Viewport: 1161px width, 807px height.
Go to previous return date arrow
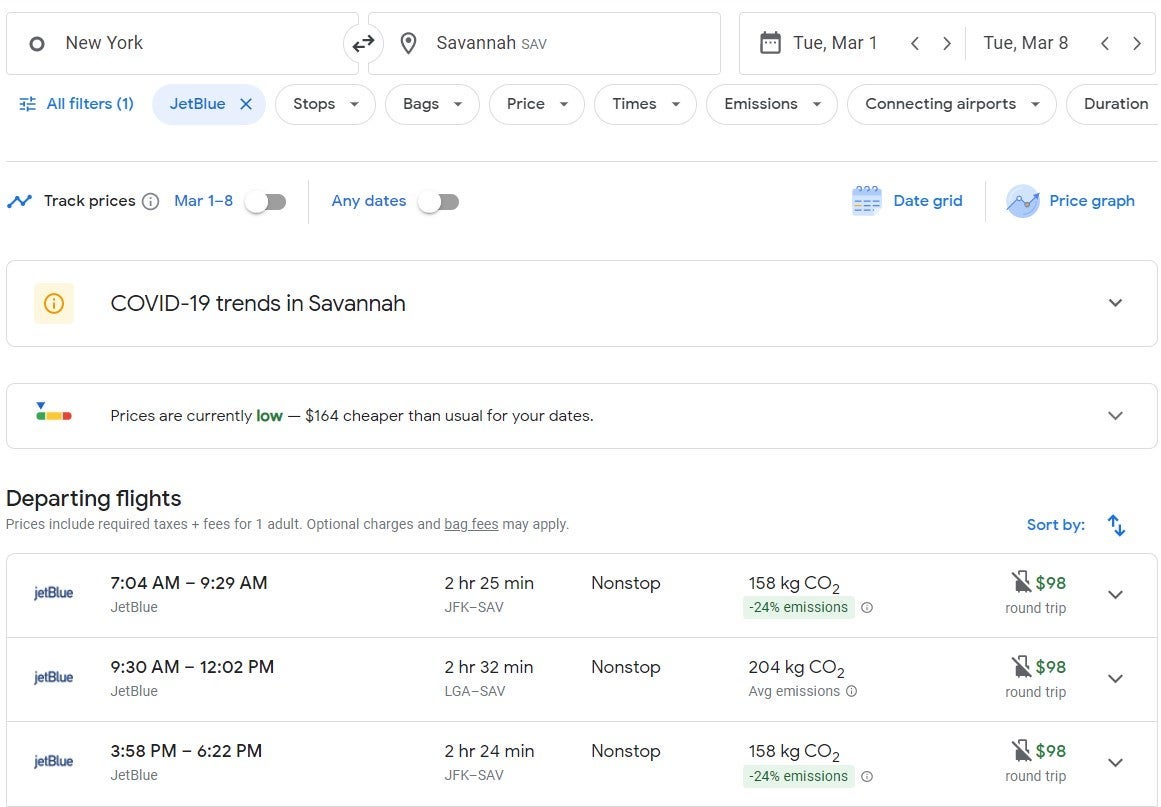[x=1105, y=44]
